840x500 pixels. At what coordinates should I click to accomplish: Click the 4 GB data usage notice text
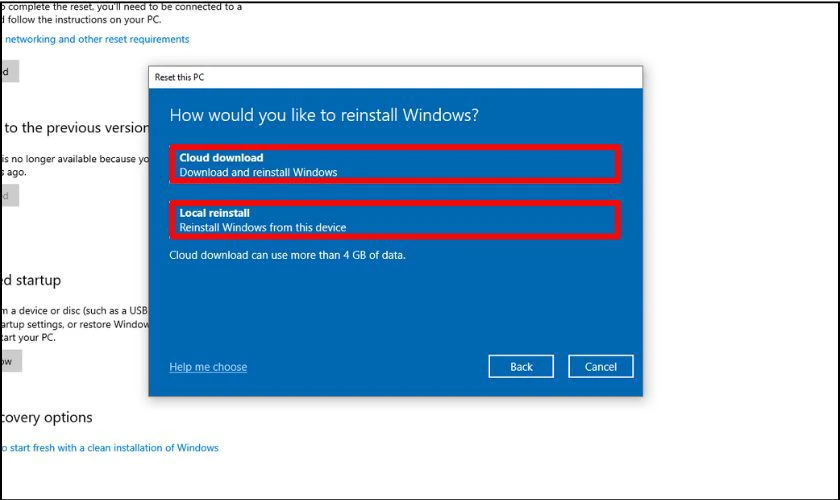[287, 255]
